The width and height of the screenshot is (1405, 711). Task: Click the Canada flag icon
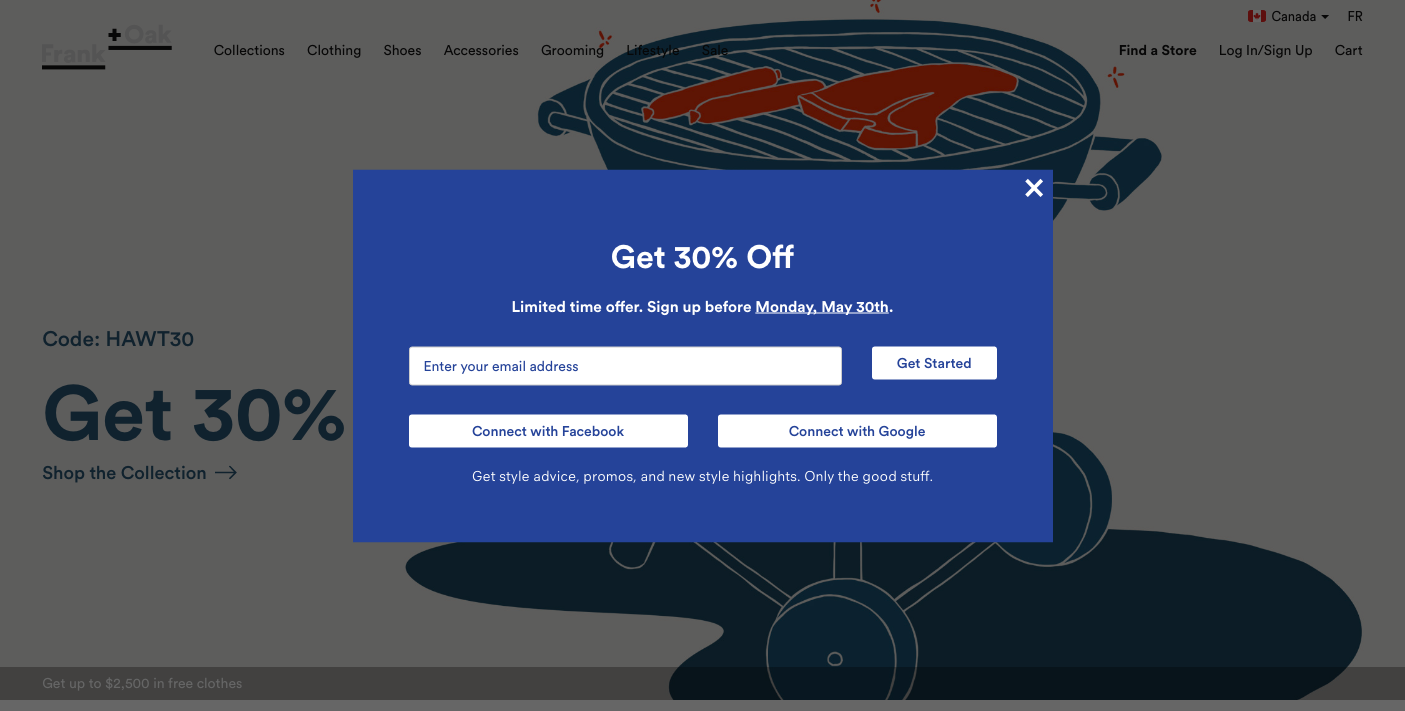pyautogui.click(x=1257, y=16)
